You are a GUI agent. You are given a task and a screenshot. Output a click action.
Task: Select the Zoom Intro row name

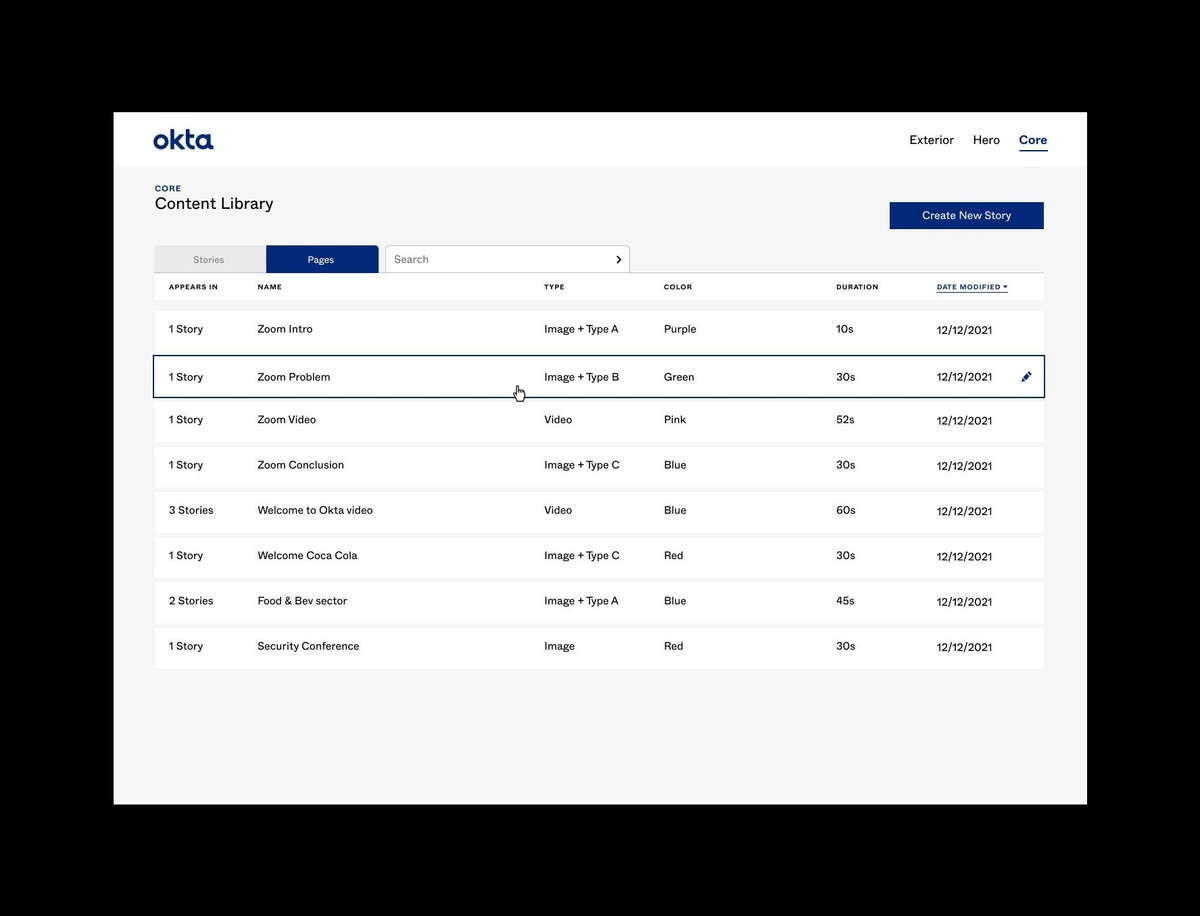click(285, 329)
